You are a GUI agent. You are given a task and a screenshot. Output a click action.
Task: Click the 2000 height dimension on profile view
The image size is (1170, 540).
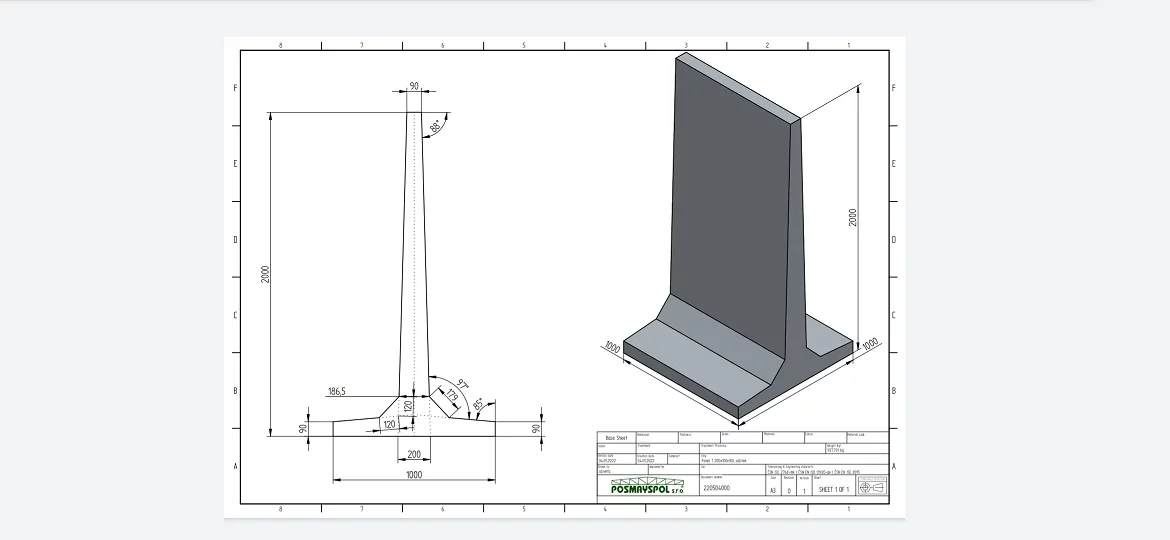pos(265,274)
